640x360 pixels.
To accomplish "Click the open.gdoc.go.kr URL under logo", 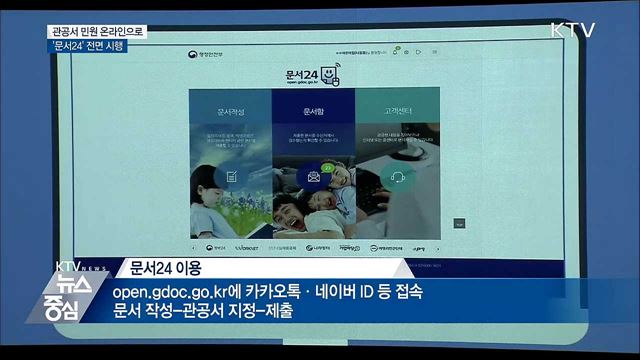I will [x=302, y=82].
